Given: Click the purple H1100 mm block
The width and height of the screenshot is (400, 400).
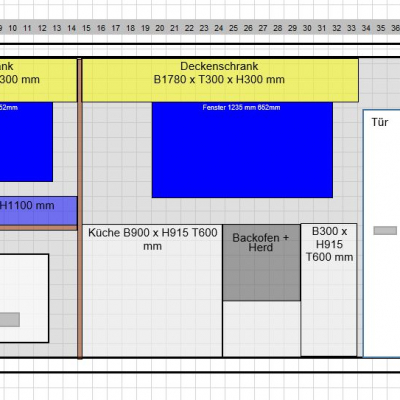Looking at the screenshot, I should [38, 211].
